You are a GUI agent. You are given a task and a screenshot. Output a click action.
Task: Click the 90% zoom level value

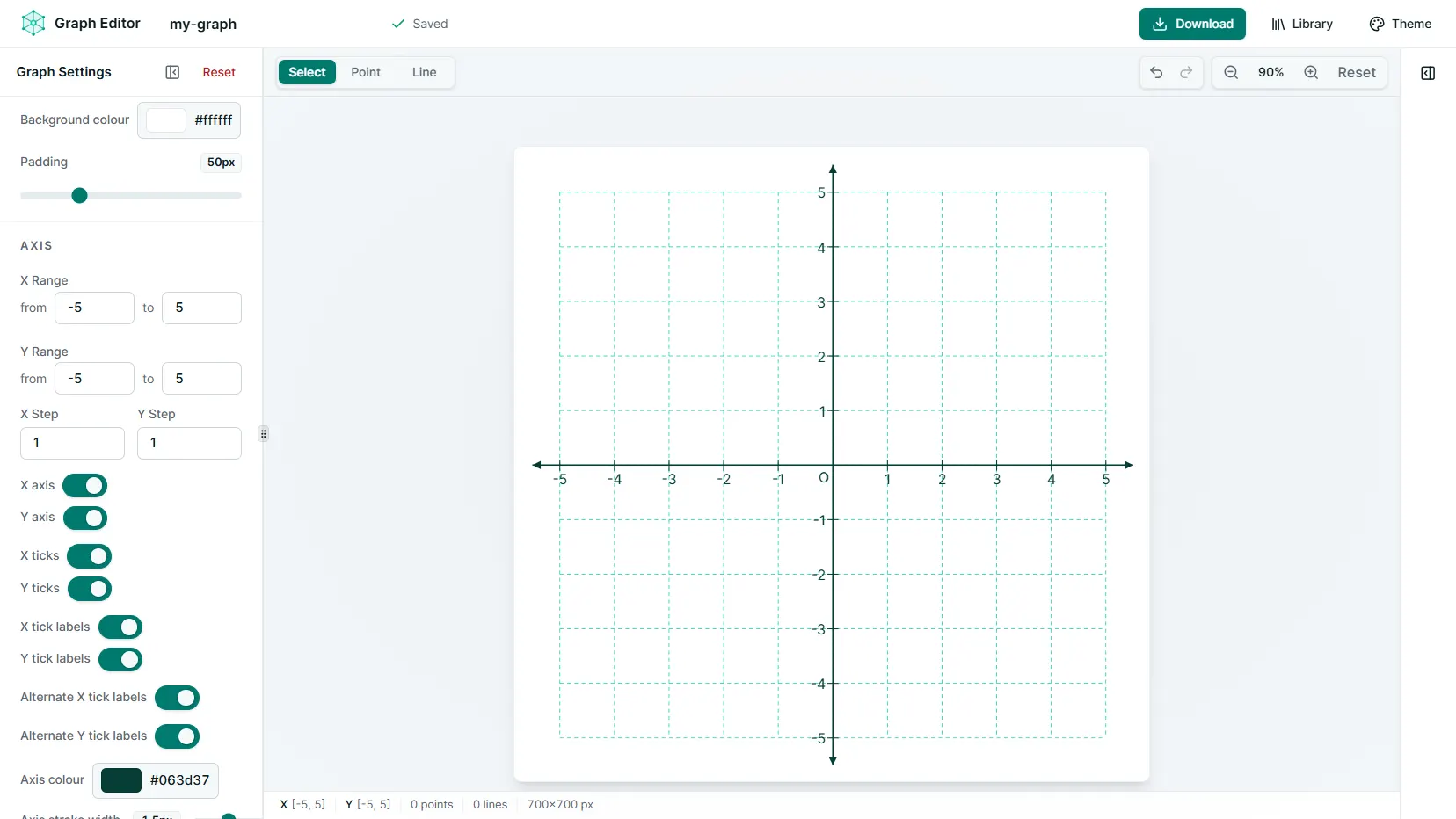[1270, 72]
